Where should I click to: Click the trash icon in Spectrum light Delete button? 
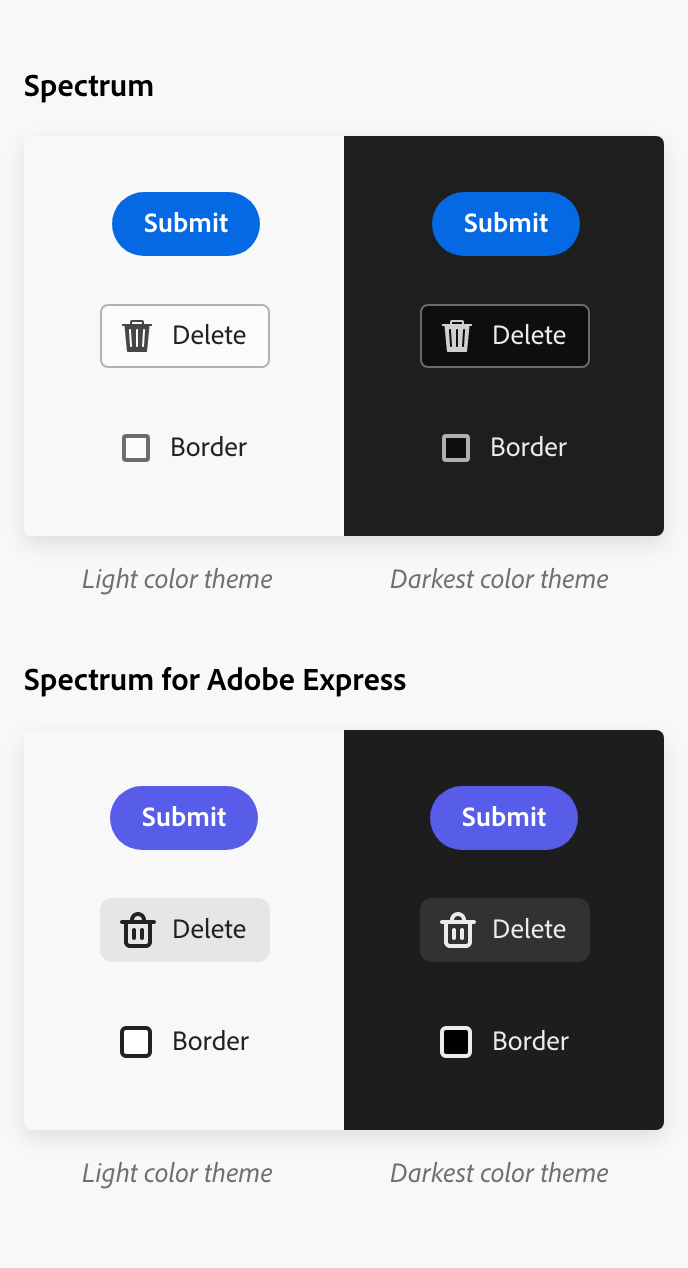tap(135, 336)
